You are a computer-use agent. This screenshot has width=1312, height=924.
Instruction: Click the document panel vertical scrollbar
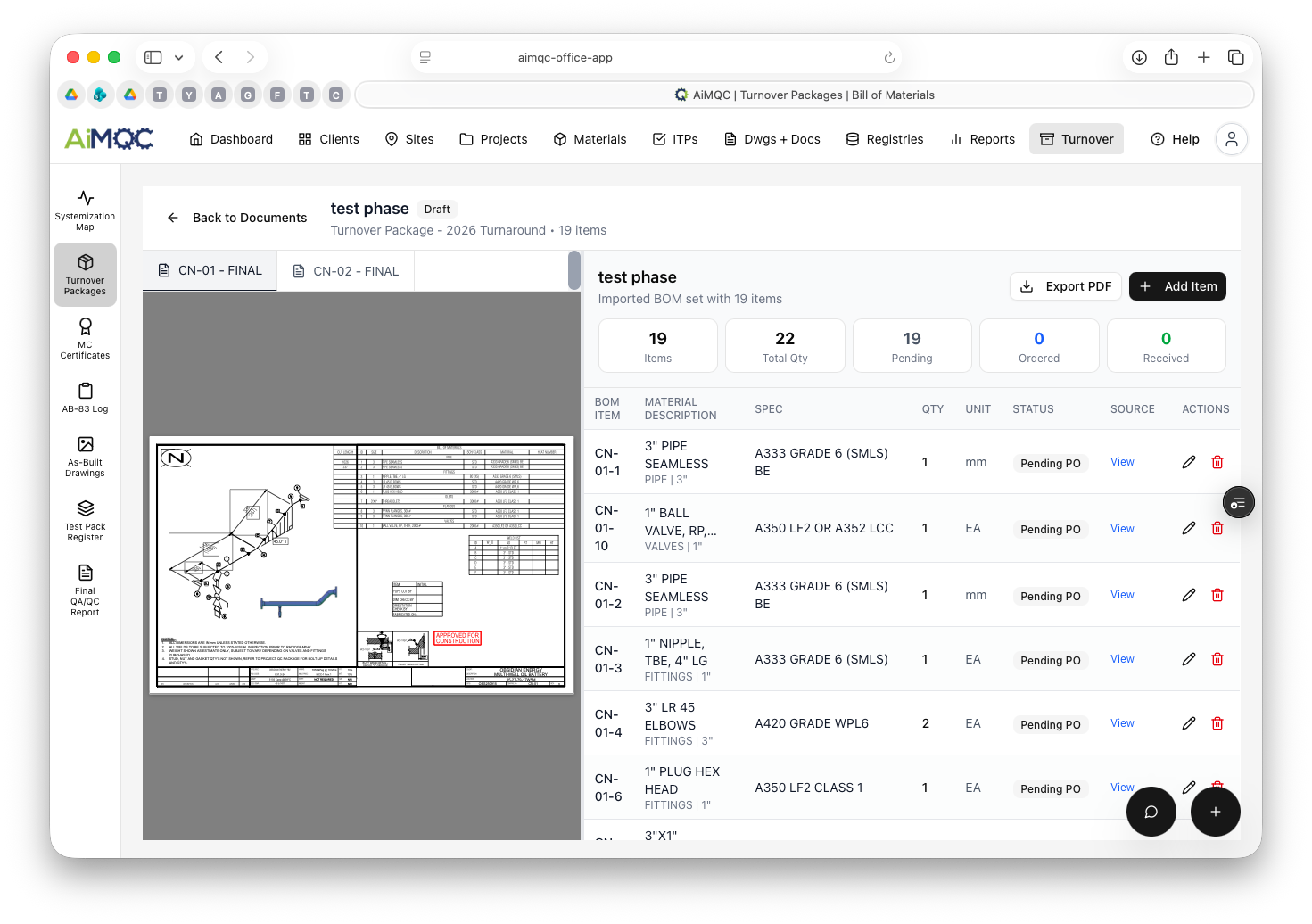(x=574, y=270)
